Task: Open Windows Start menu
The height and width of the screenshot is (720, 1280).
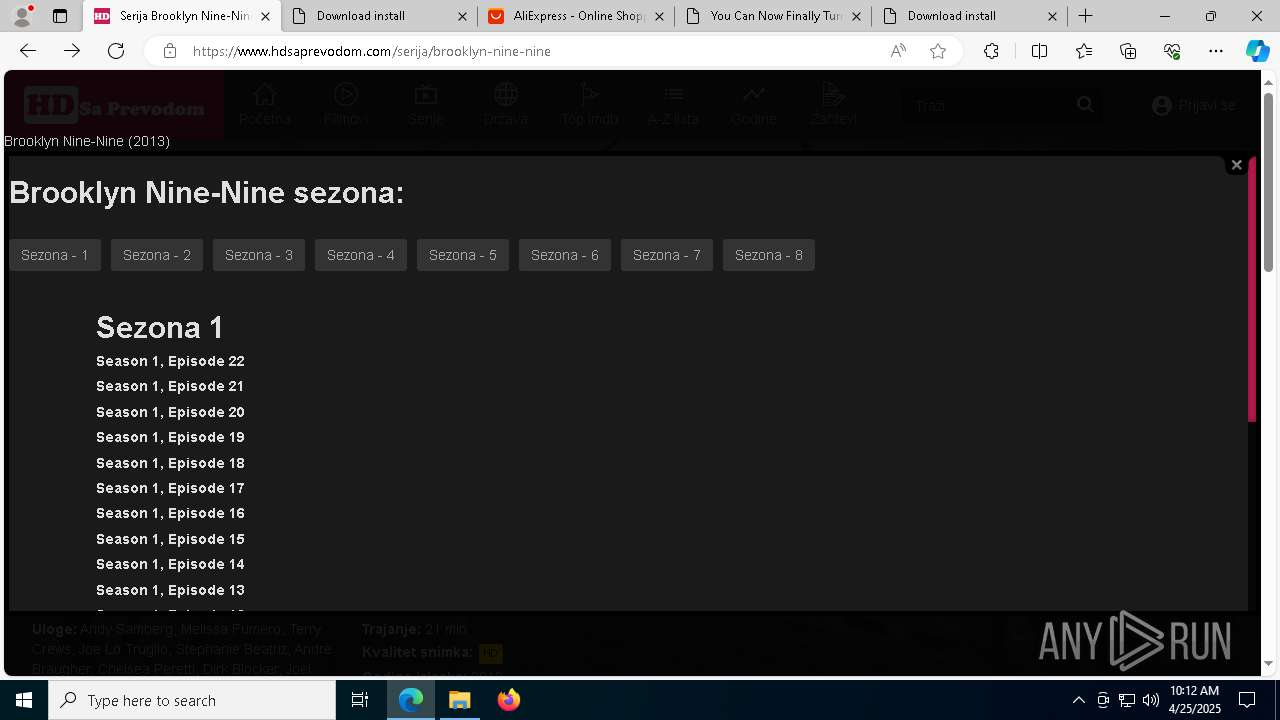Action: [24, 700]
